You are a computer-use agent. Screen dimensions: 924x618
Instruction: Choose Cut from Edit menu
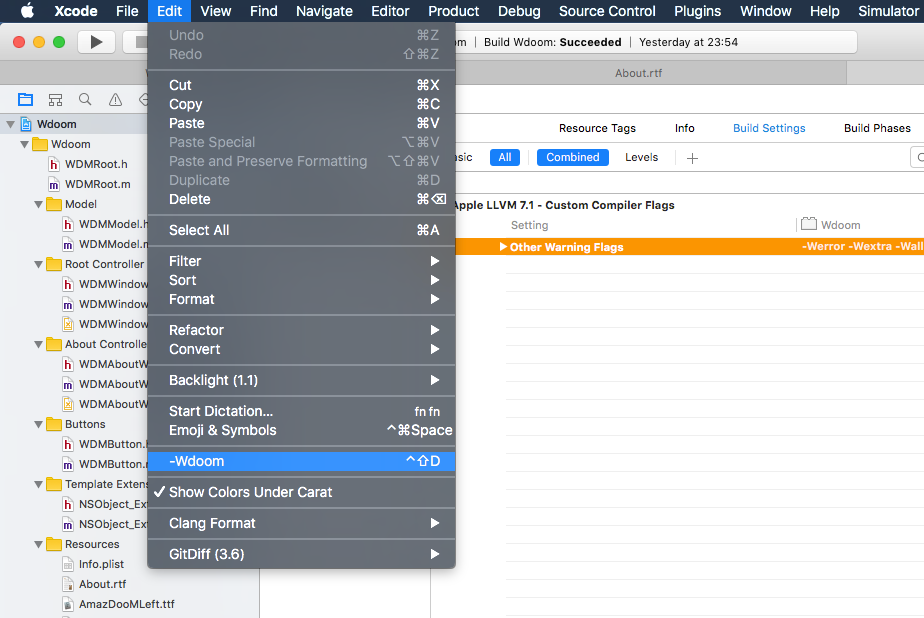(301, 85)
